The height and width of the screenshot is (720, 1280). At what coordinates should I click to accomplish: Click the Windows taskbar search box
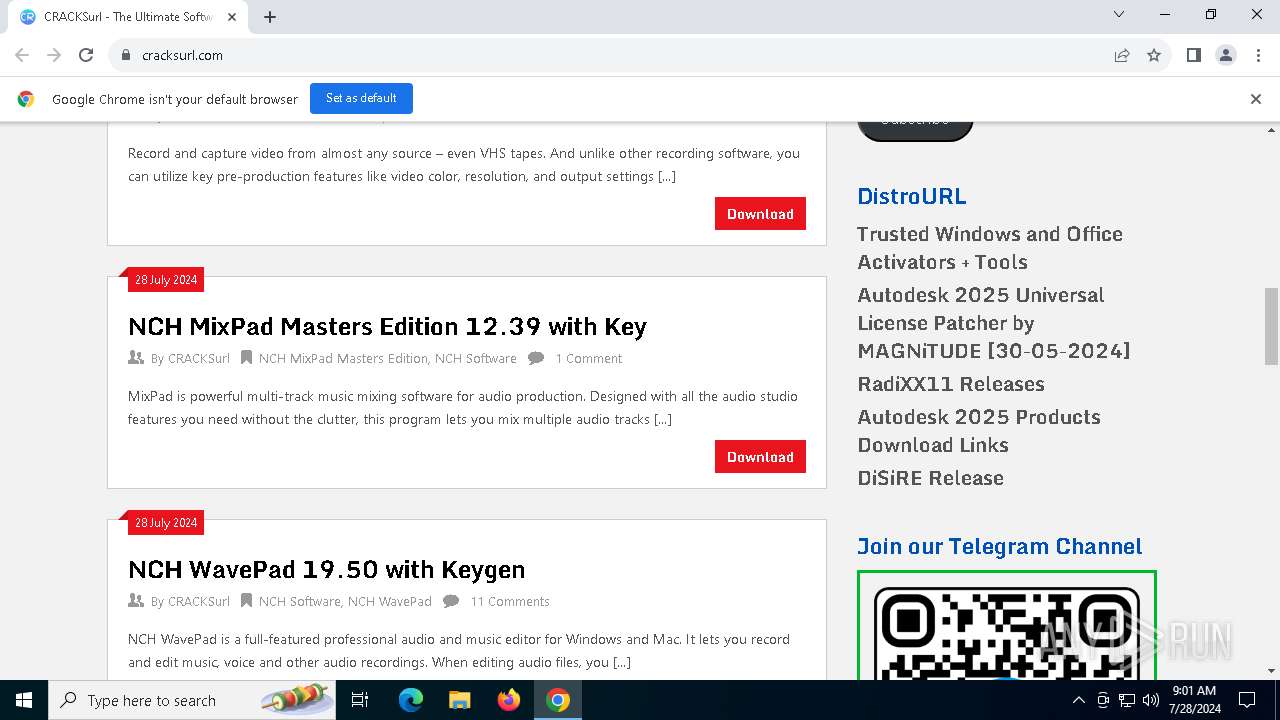click(x=192, y=700)
